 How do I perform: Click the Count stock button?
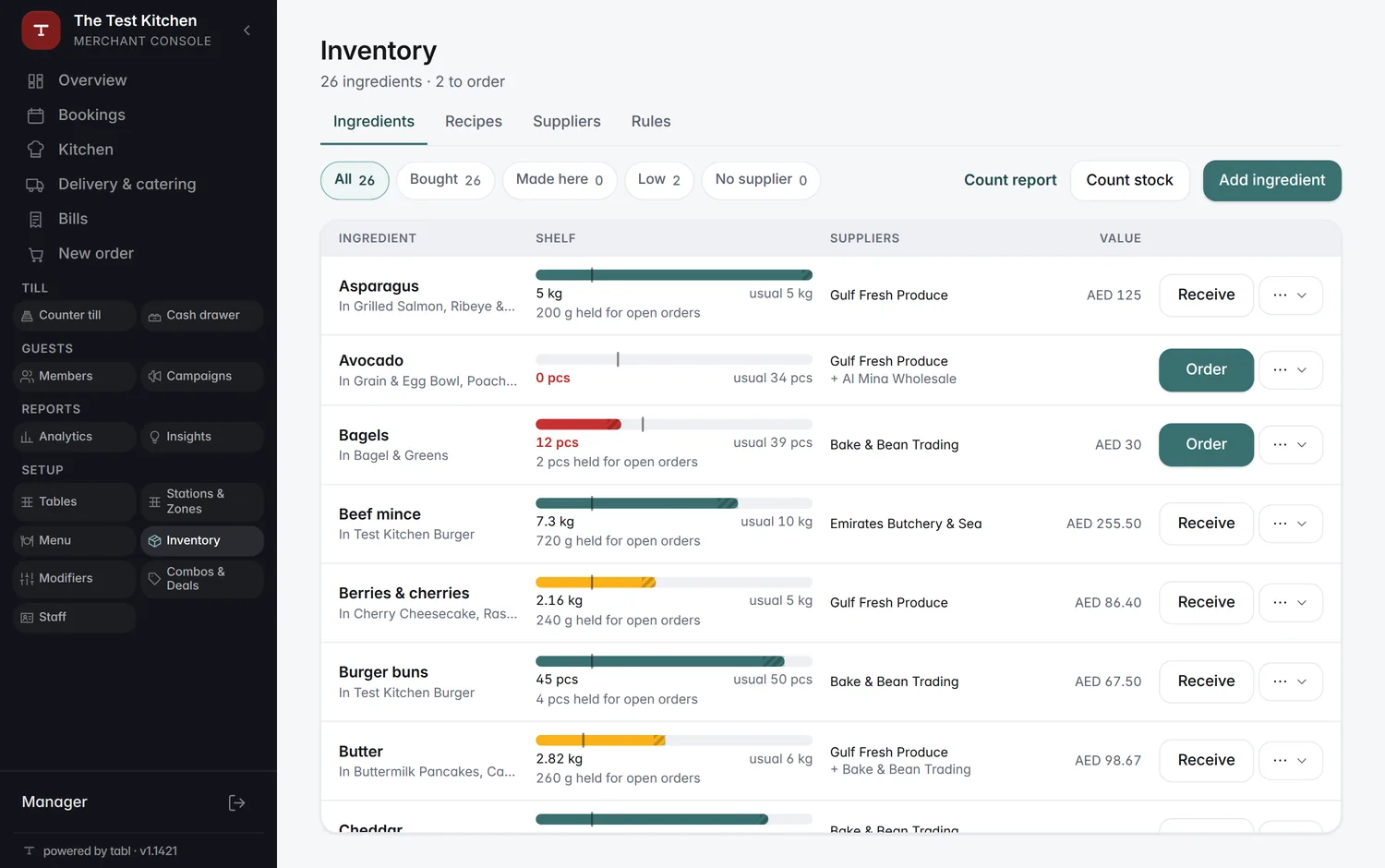[1130, 181]
